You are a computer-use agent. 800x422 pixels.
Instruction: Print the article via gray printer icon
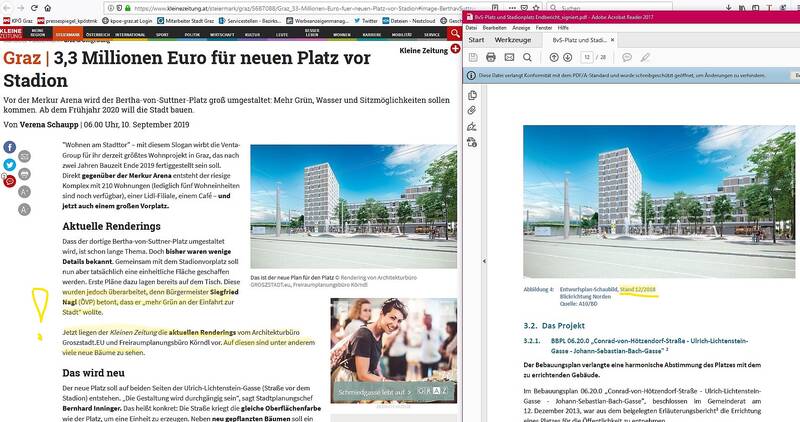point(24,174)
